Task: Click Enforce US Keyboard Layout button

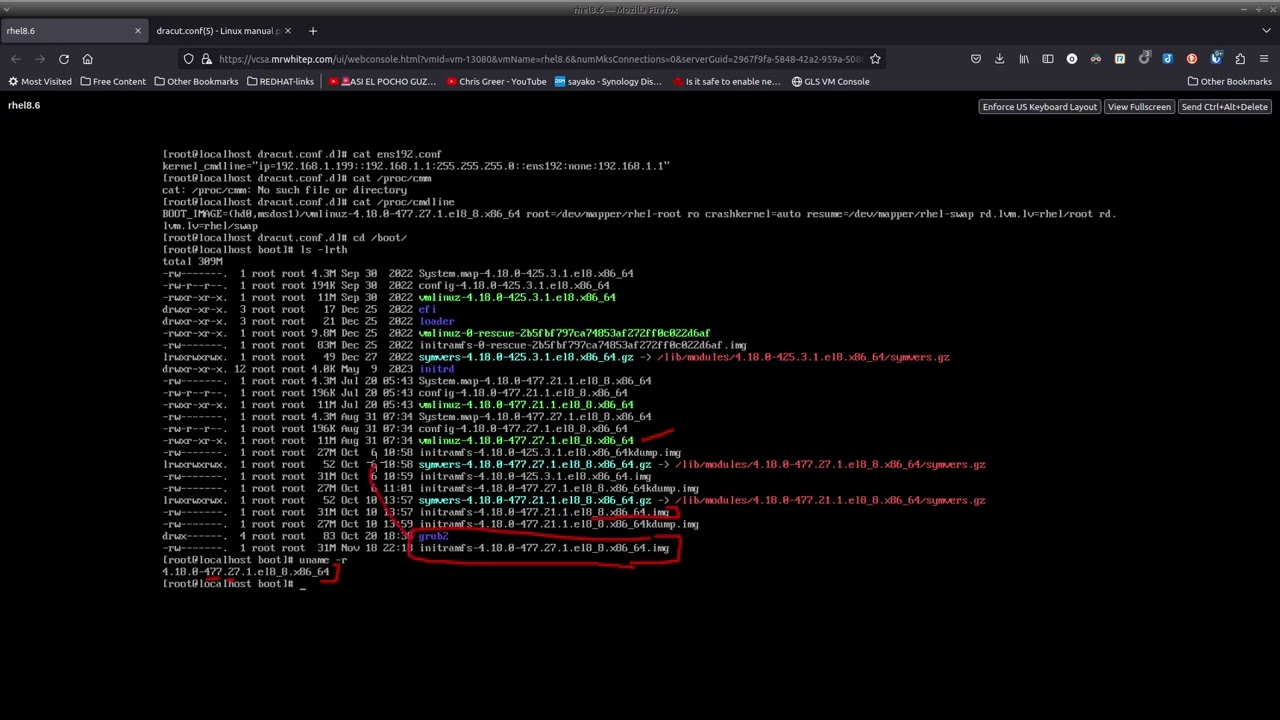Action: [1039, 107]
